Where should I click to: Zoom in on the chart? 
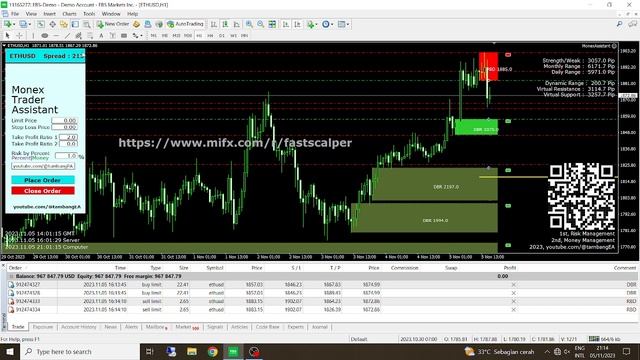249,24
